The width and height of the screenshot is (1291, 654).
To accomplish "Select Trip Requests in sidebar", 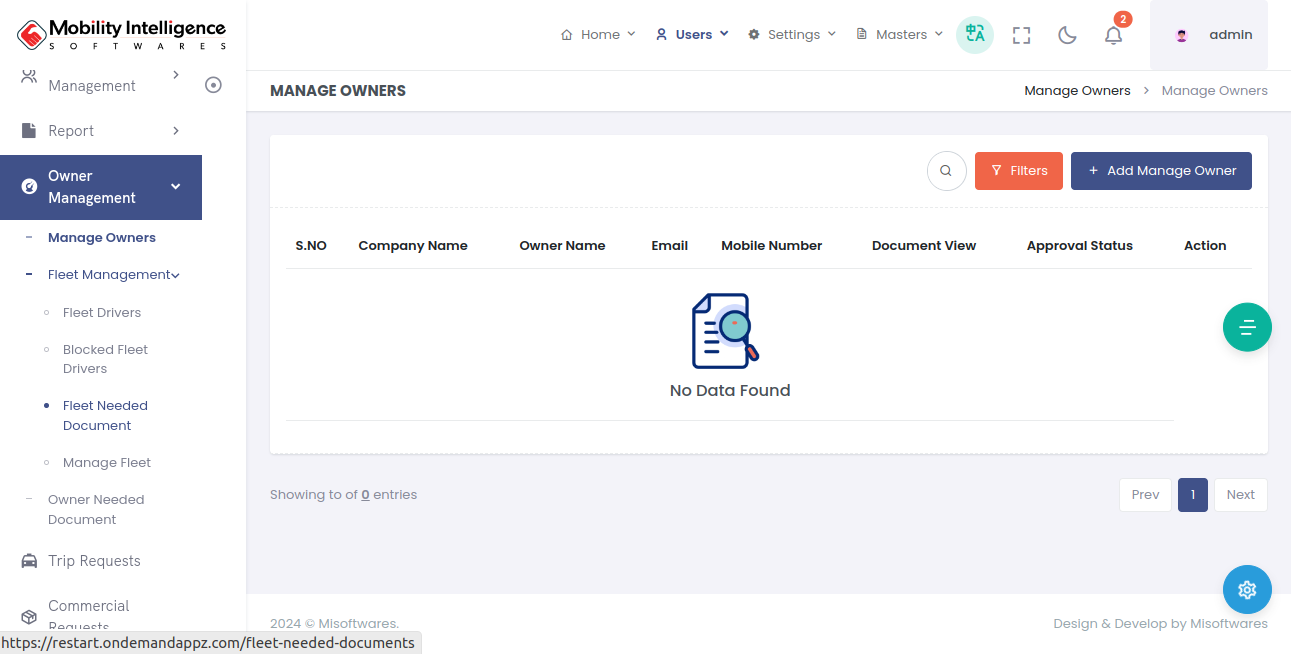I will [94, 561].
